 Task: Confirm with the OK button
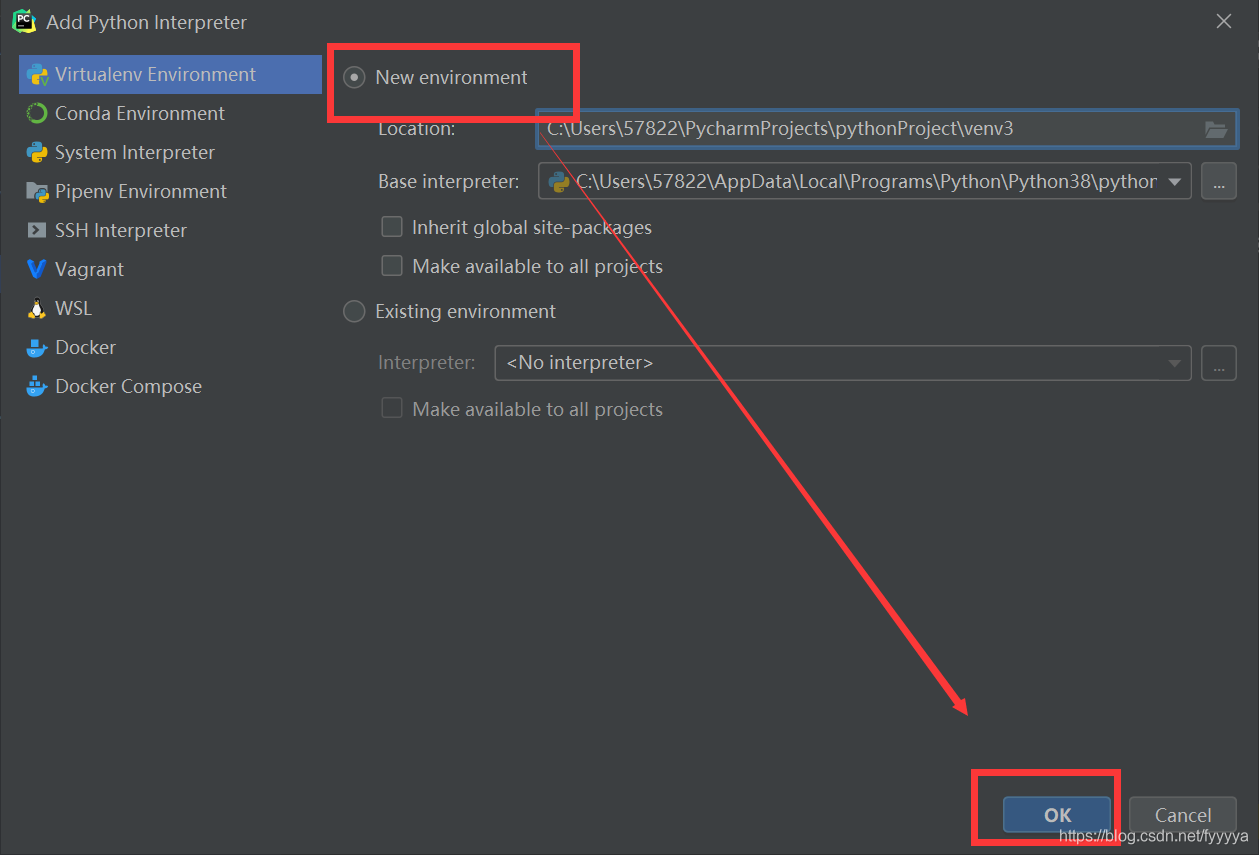coord(1057,815)
